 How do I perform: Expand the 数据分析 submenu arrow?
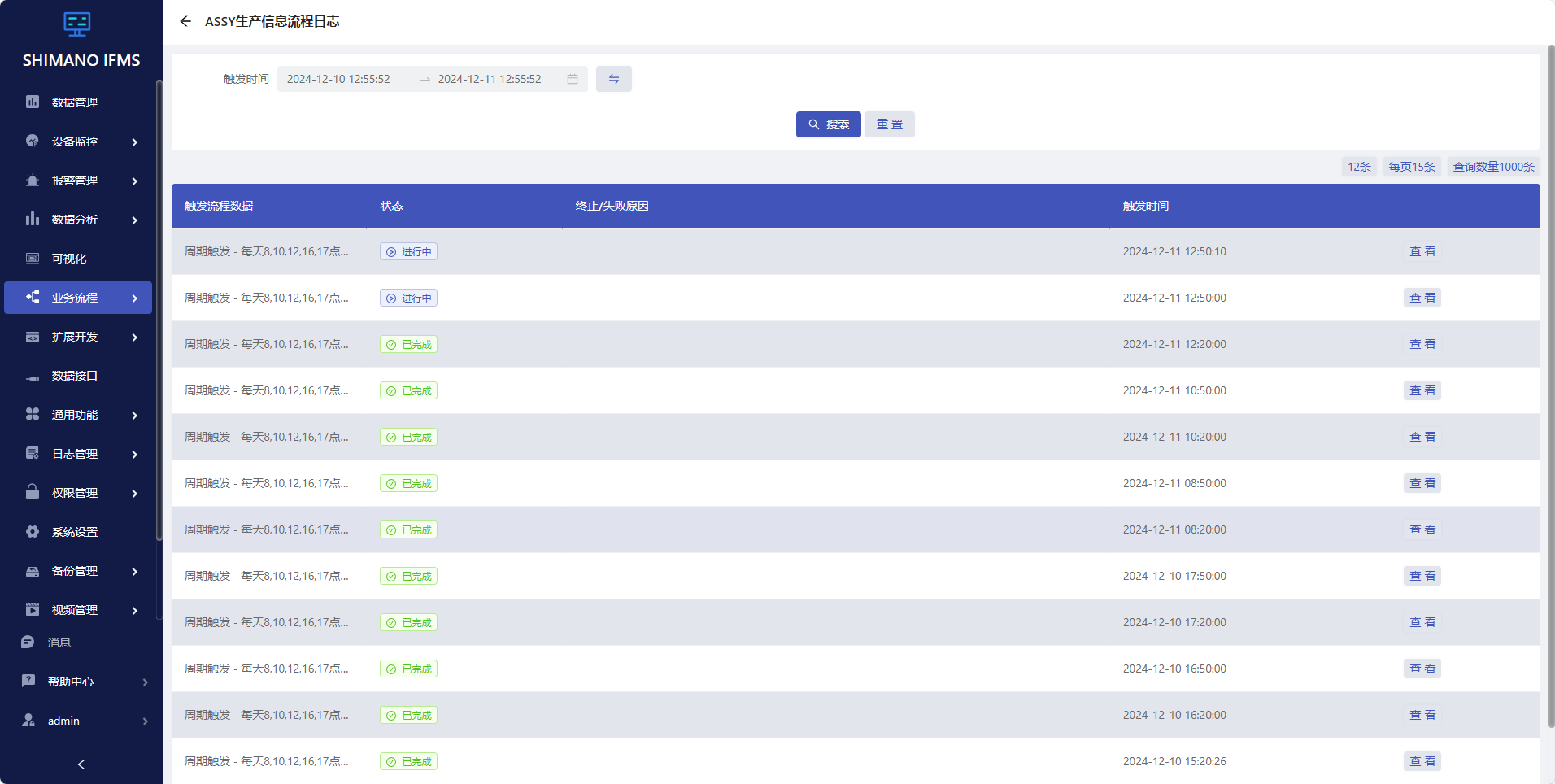coord(135,220)
